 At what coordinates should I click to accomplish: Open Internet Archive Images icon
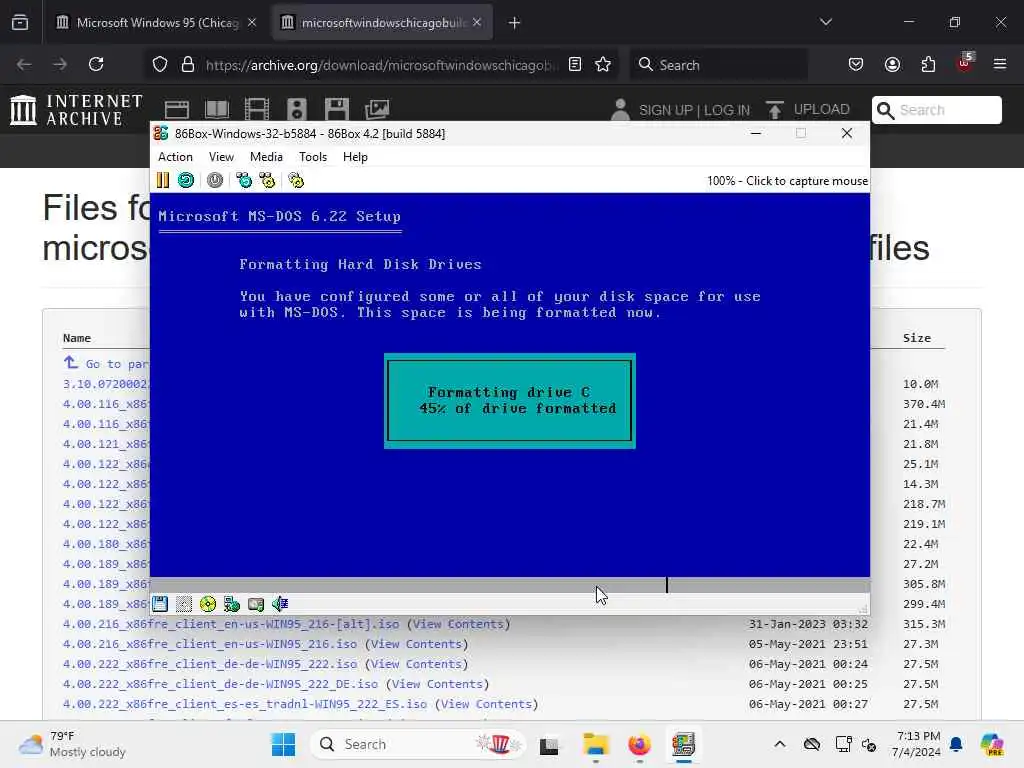click(377, 109)
